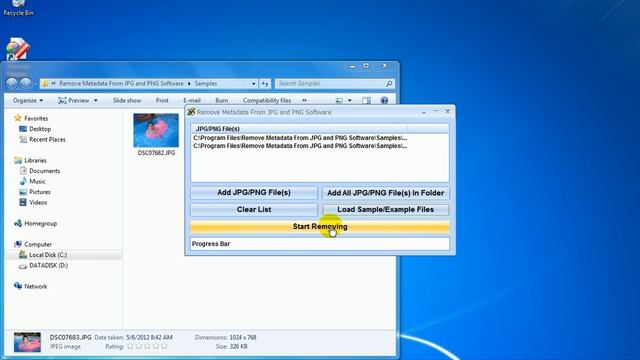Click the Remove Metadata app title icon
Screen dimensions: 640x360
click(x=191, y=112)
